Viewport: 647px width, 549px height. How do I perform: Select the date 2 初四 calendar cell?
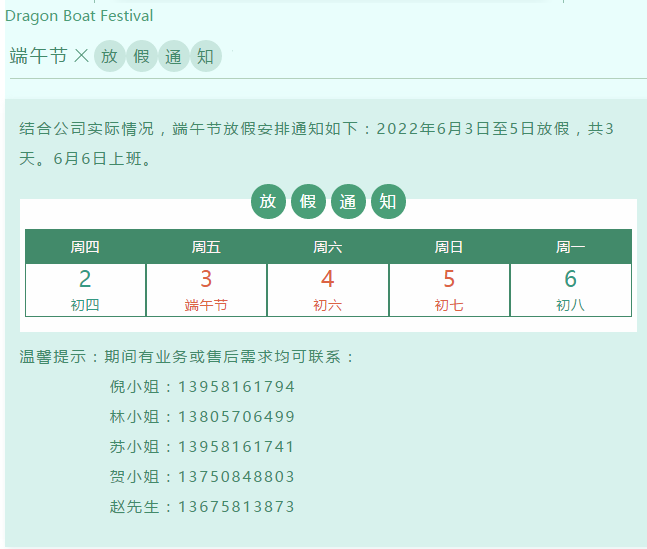pos(85,290)
